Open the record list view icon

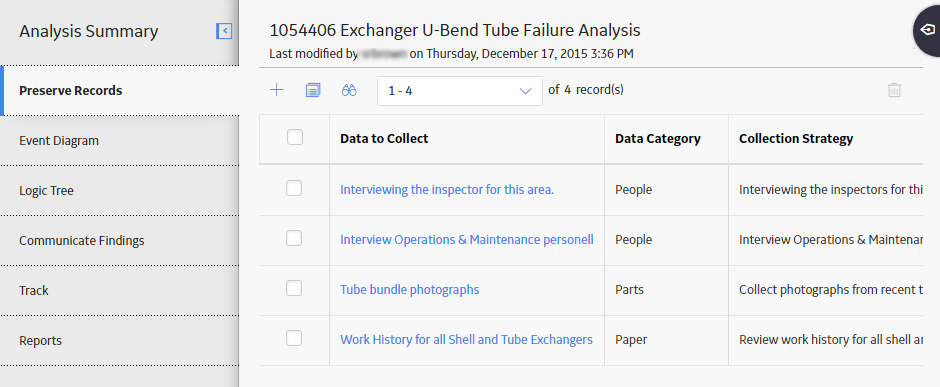[x=312, y=90]
